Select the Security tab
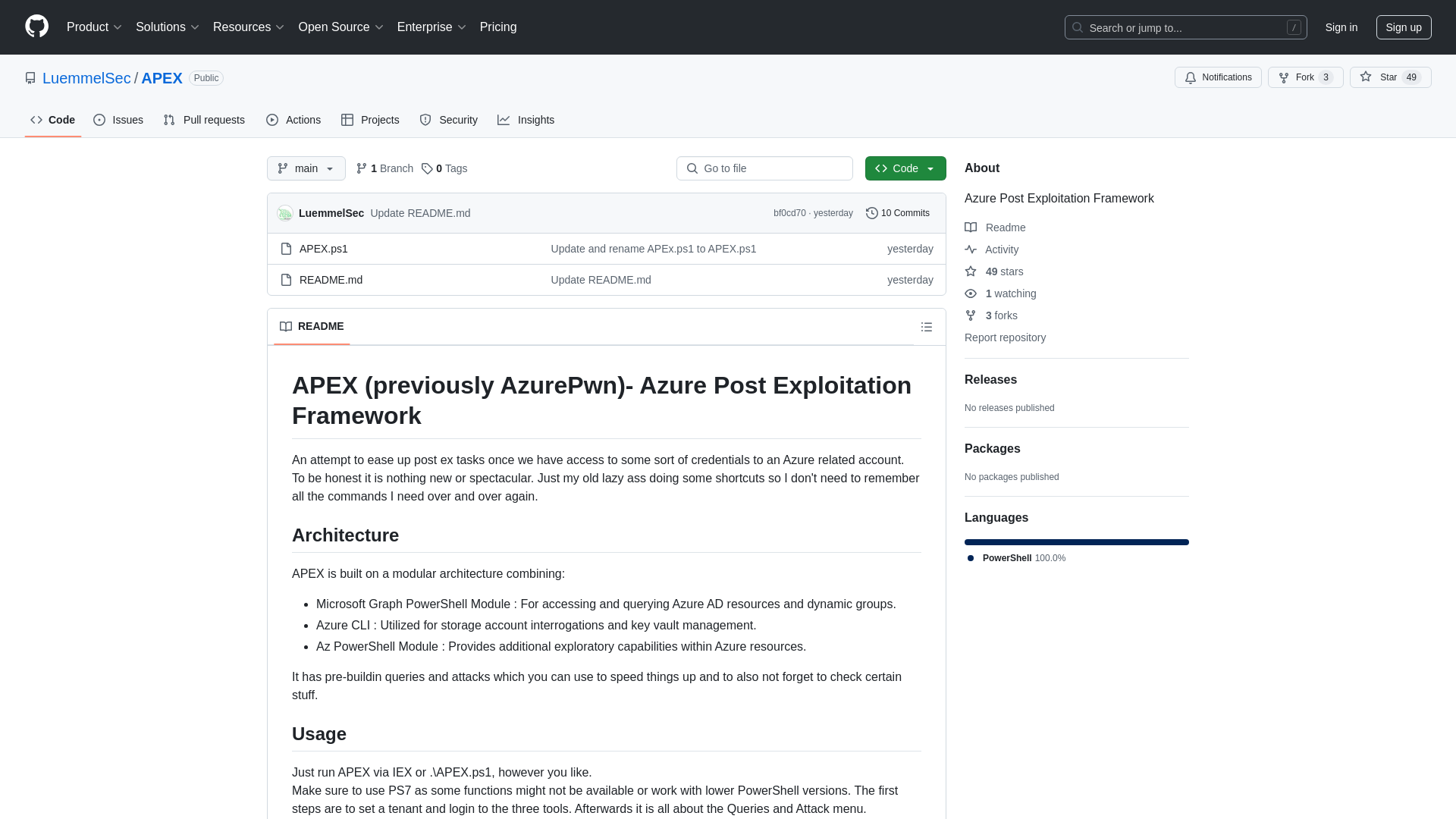This screenshot has height=819, width=1456. coord(449,120)
